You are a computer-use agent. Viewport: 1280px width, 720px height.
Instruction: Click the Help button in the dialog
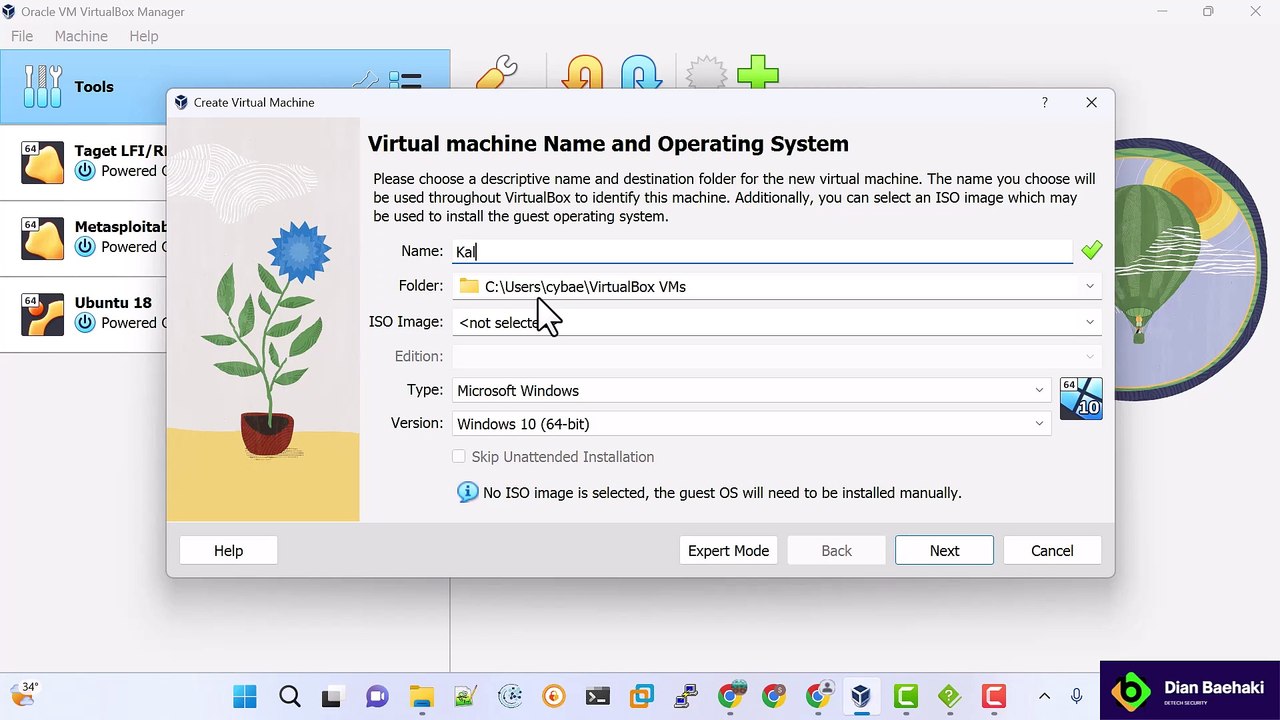point(228,550)
